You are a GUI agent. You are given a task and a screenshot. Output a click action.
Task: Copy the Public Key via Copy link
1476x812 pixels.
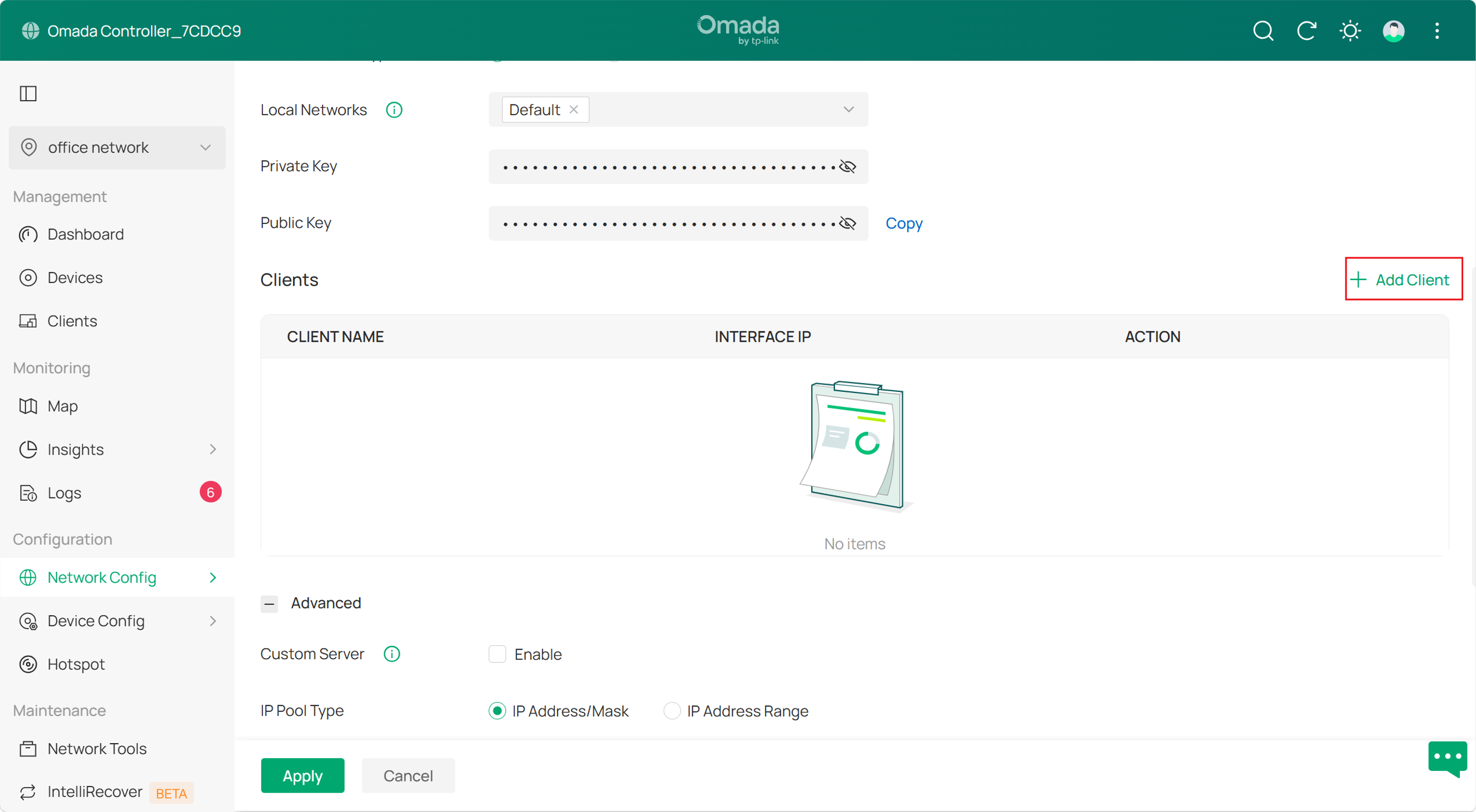tap(903, 223)
